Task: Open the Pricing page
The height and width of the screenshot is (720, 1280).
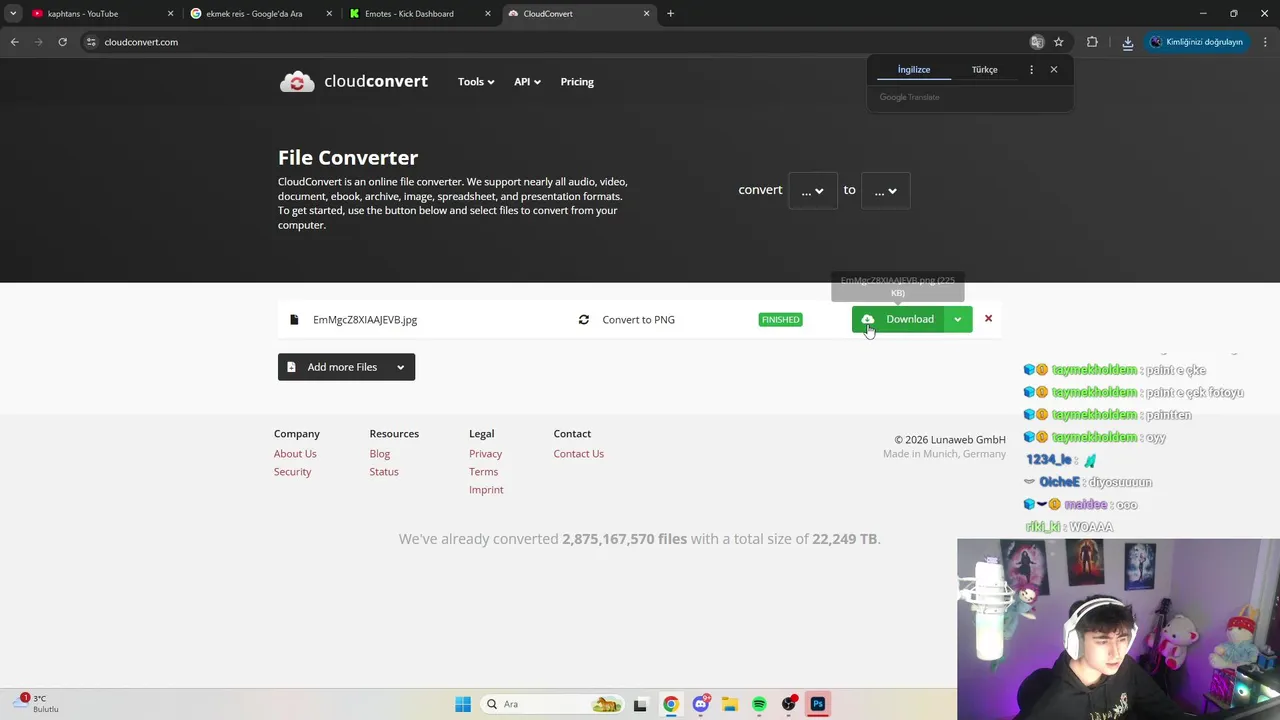Action: 577,82
